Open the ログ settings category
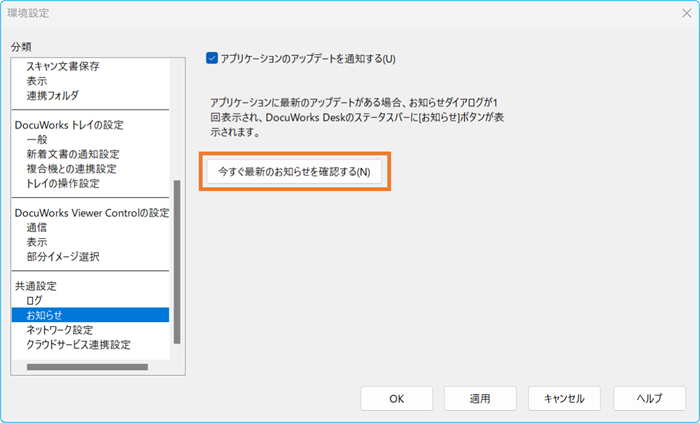 pyautogui.click(x=34, y=300)
